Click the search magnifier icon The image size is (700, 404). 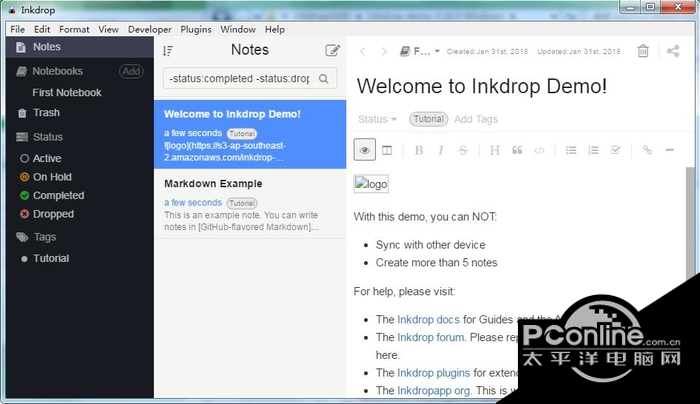pyautogui.click(x=324, y=79)
